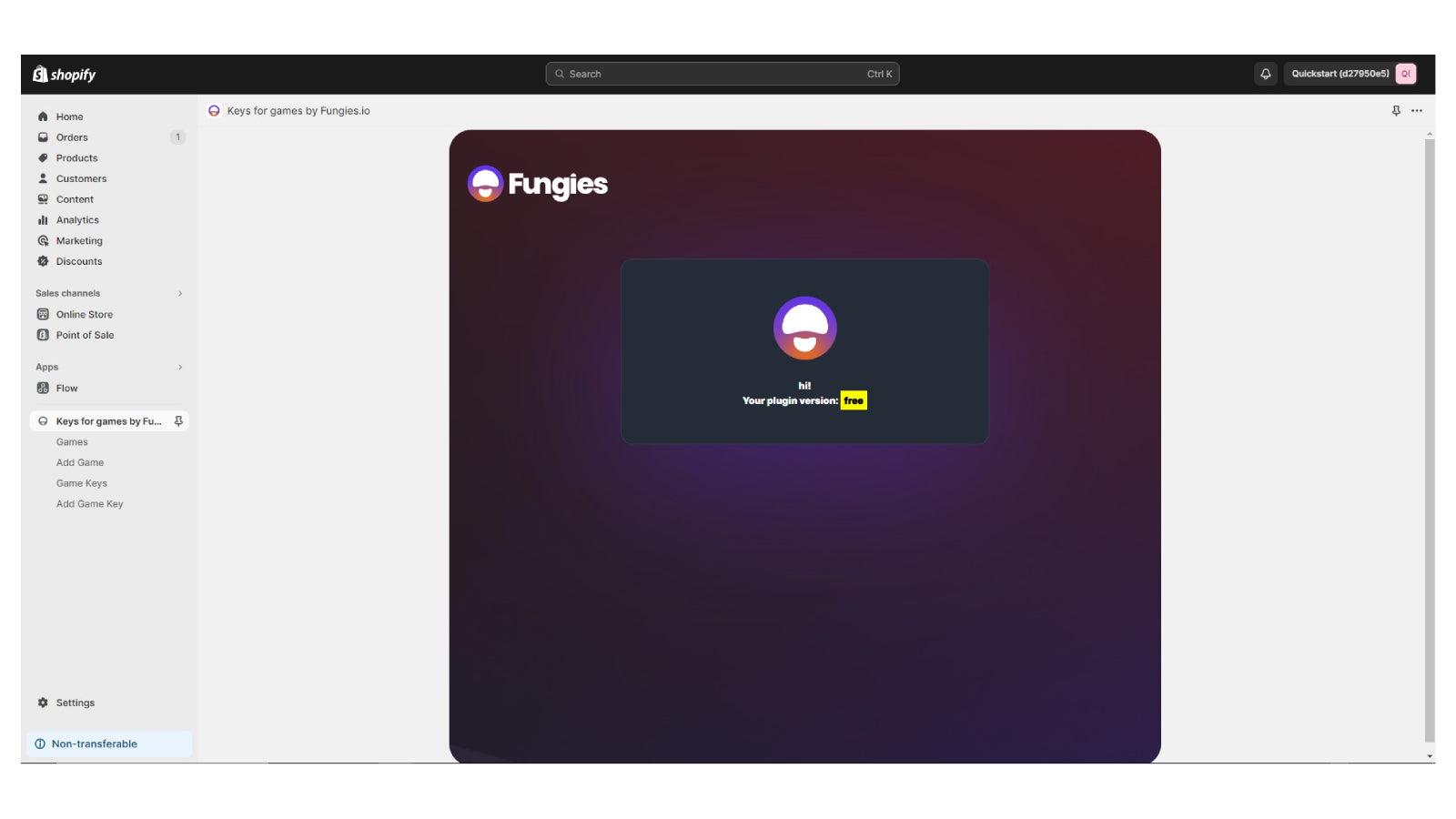
Task: Select Games under Keys for games
Action: coord(72,441)
